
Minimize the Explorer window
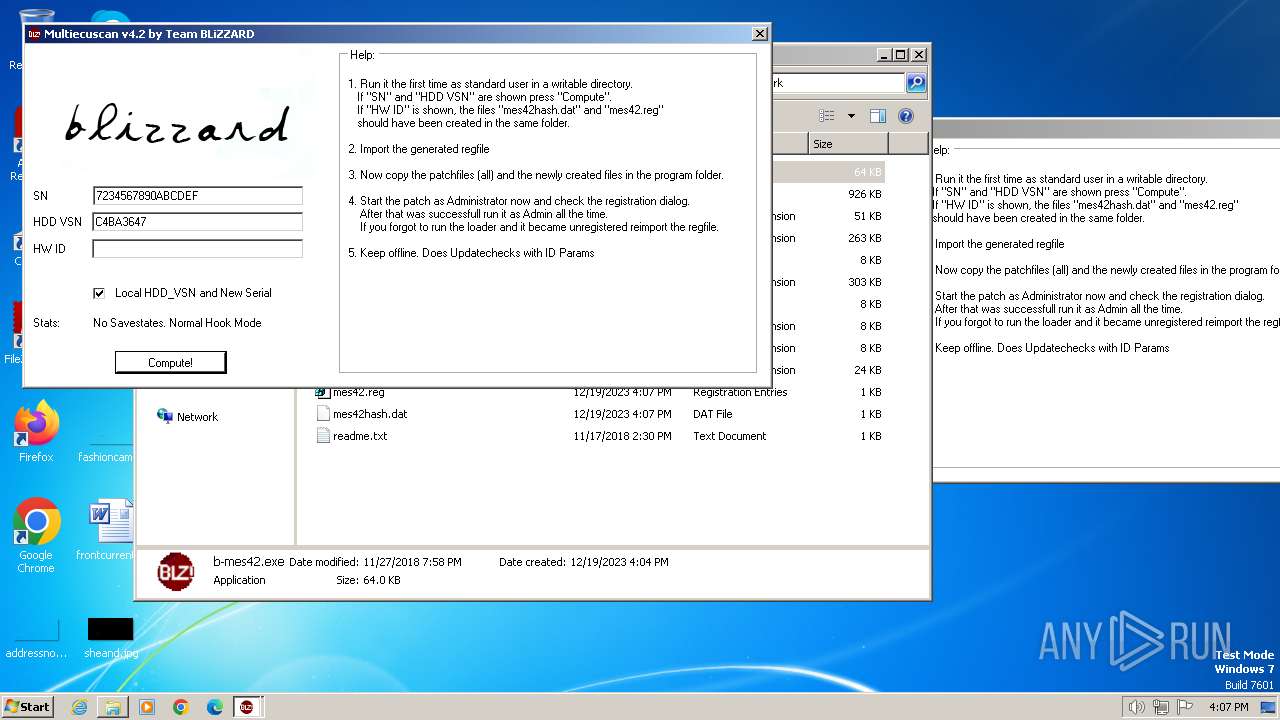pos(884,55)
